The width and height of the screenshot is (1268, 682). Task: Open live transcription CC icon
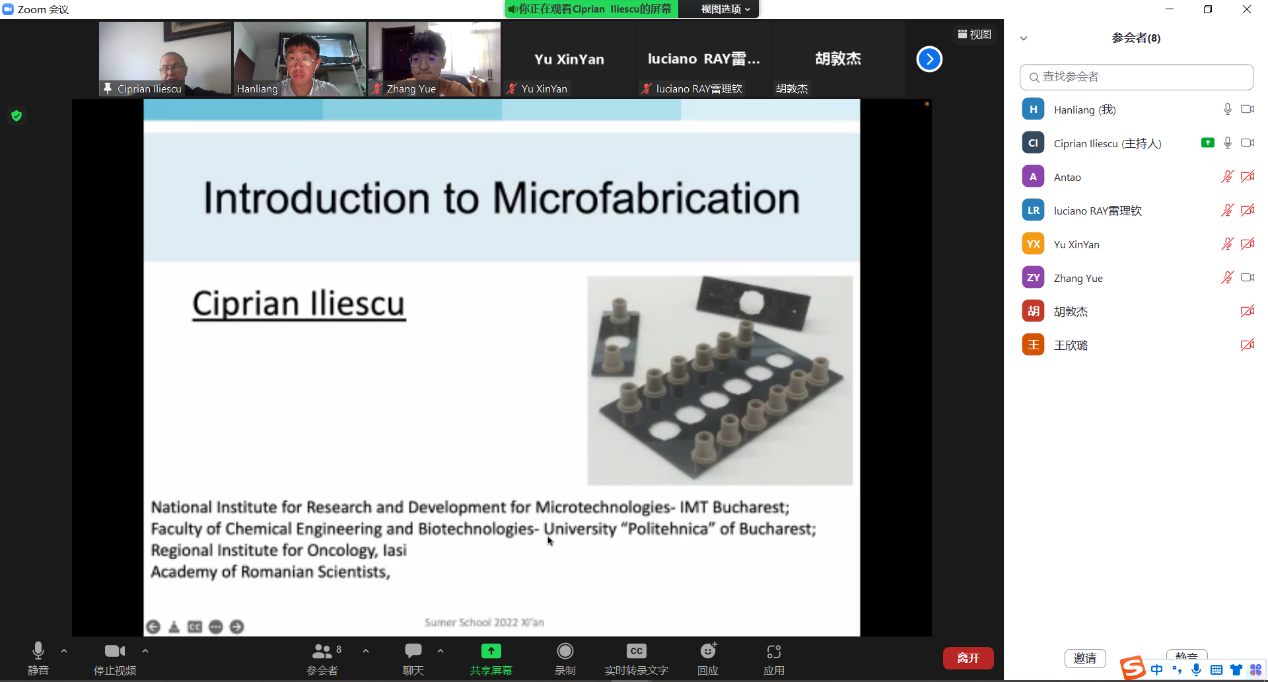[636, 651]
